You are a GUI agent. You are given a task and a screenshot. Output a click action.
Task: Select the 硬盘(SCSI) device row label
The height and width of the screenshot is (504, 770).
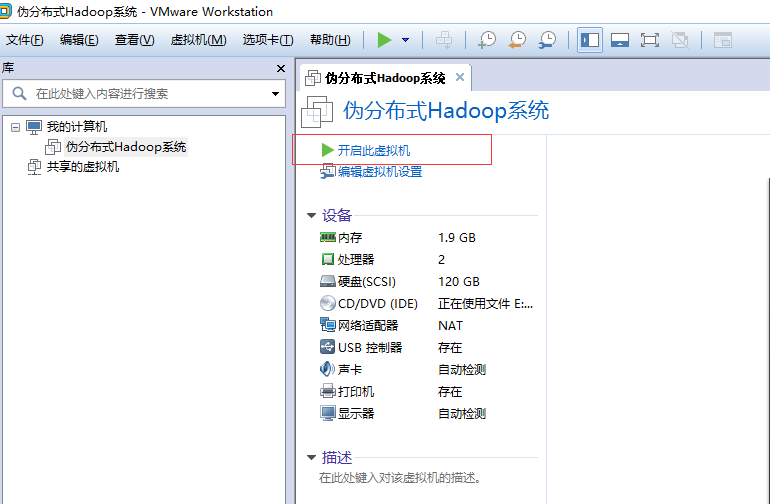[367, 281]
